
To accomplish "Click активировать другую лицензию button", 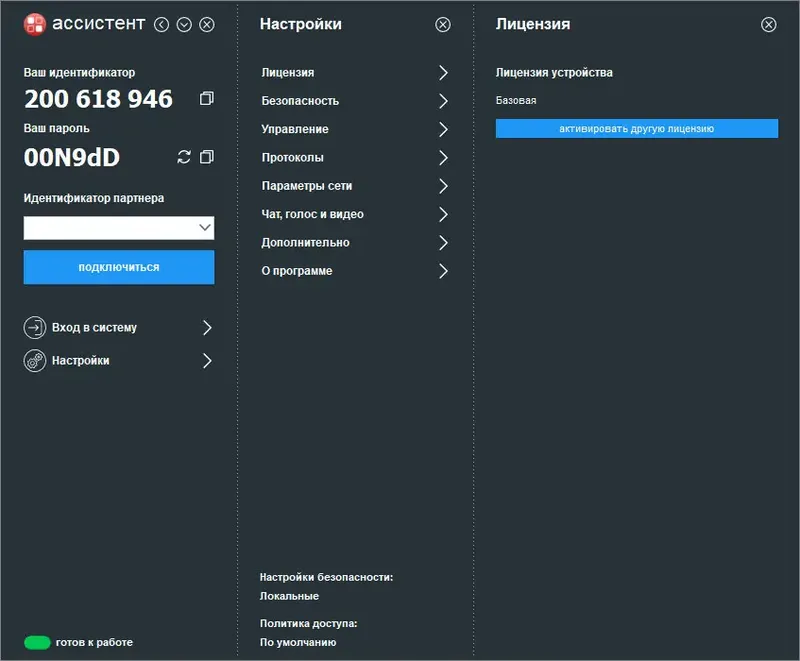I will [x=636, y=129].
